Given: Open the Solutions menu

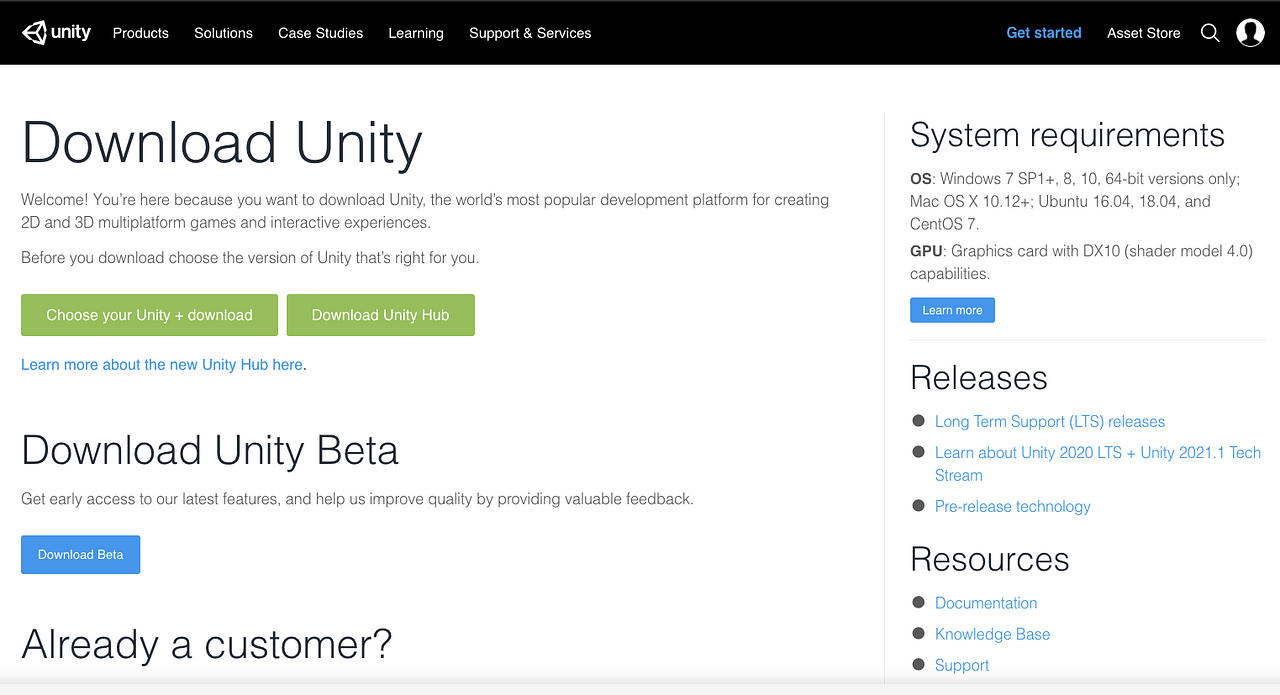Looking at the screenshot, I should pos(223,33).
